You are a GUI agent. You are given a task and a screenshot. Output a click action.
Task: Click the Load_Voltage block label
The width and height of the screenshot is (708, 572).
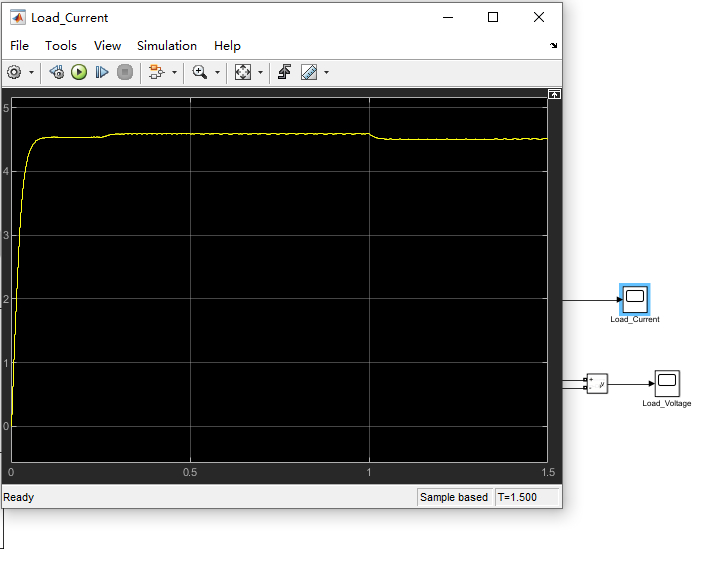click(x=667, y=403)
